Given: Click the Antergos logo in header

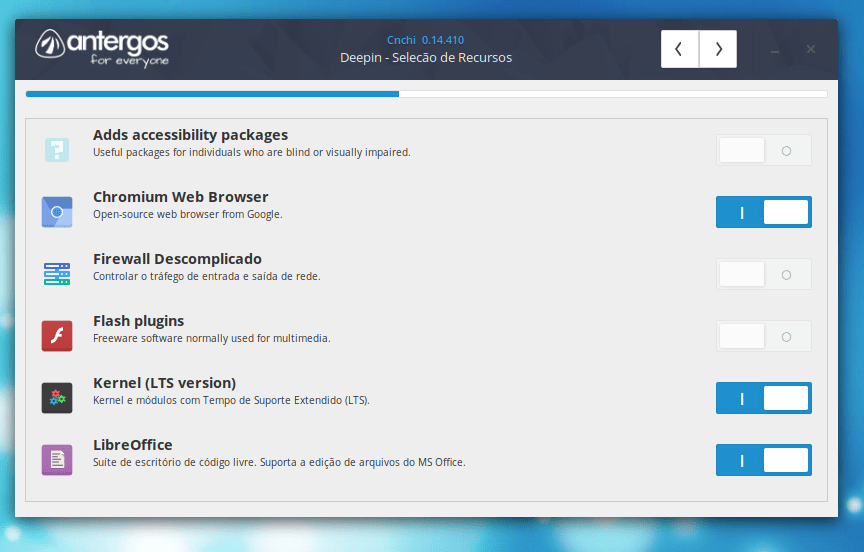Looking at the screenshot, I should [102, 47].
